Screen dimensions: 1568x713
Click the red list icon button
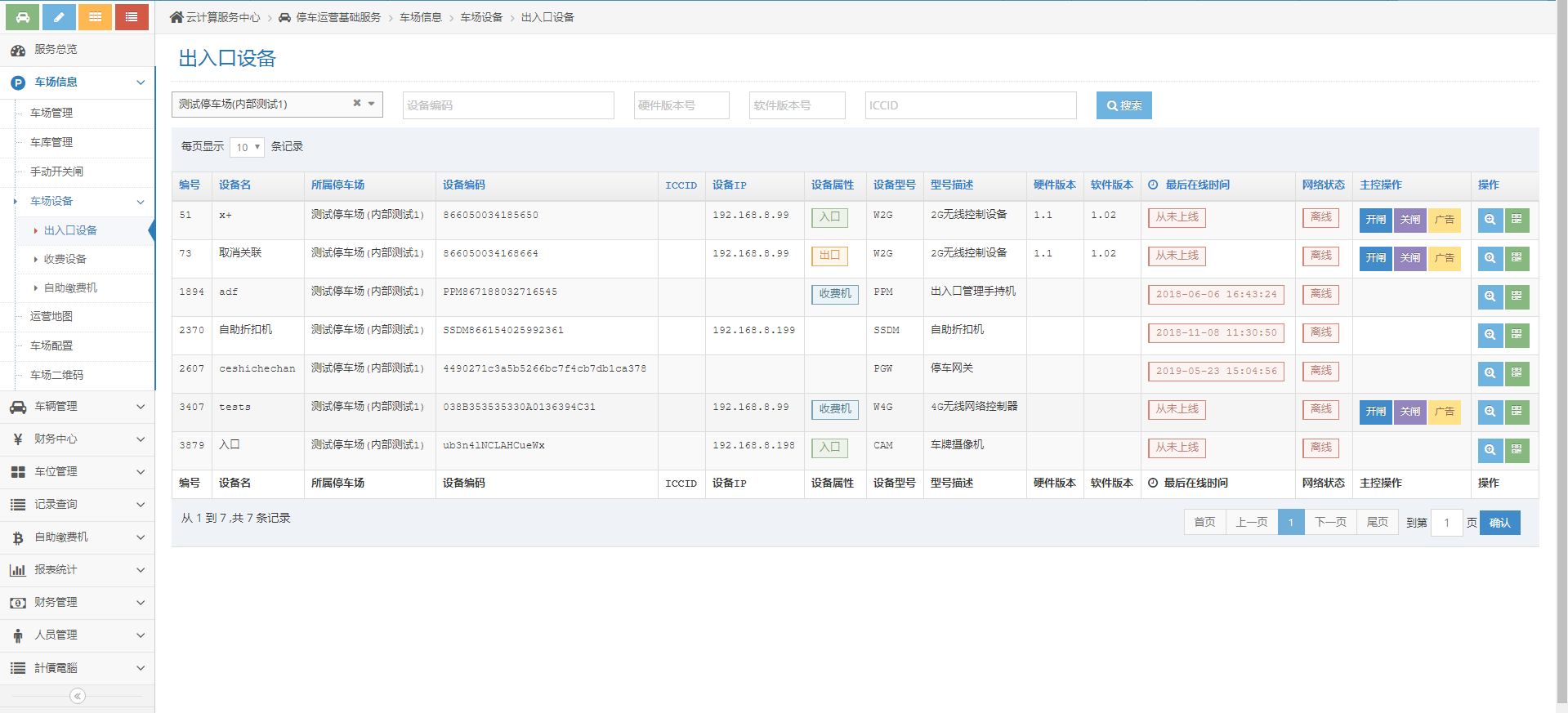point(132,17)
